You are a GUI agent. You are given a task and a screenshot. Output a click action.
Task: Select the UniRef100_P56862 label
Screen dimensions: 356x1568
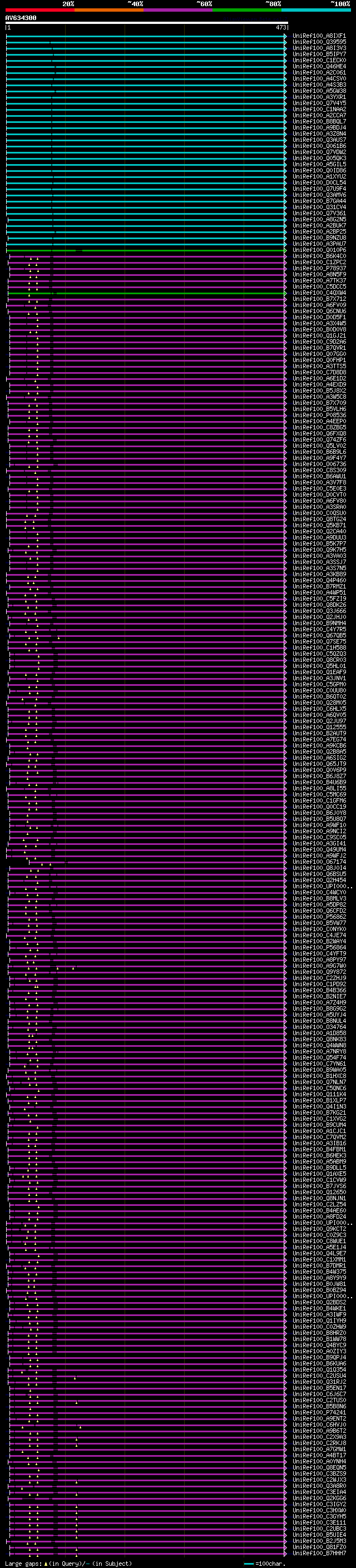(319, 917)
